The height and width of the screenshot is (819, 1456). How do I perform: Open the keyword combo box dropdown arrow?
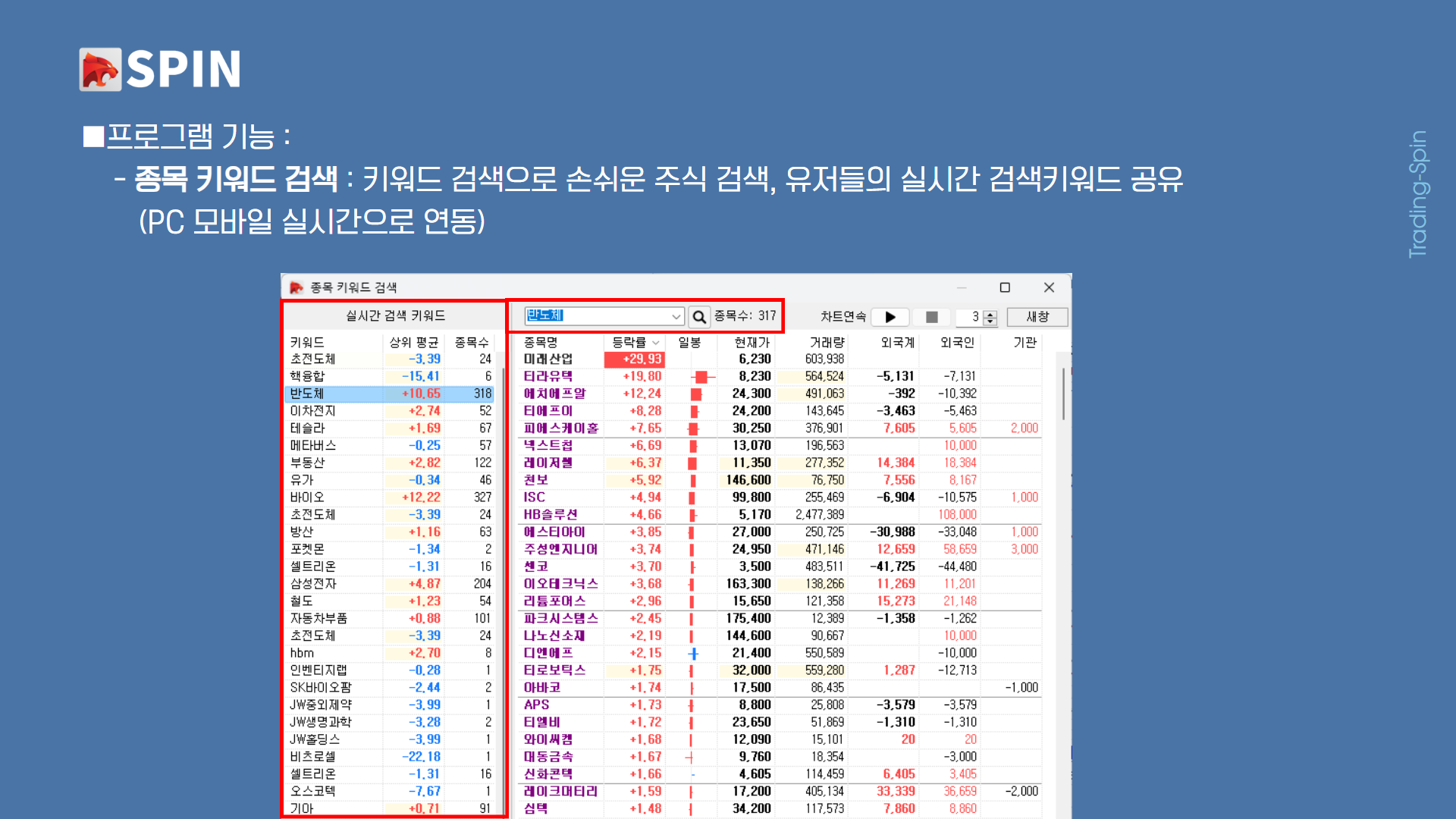[676, 316]
